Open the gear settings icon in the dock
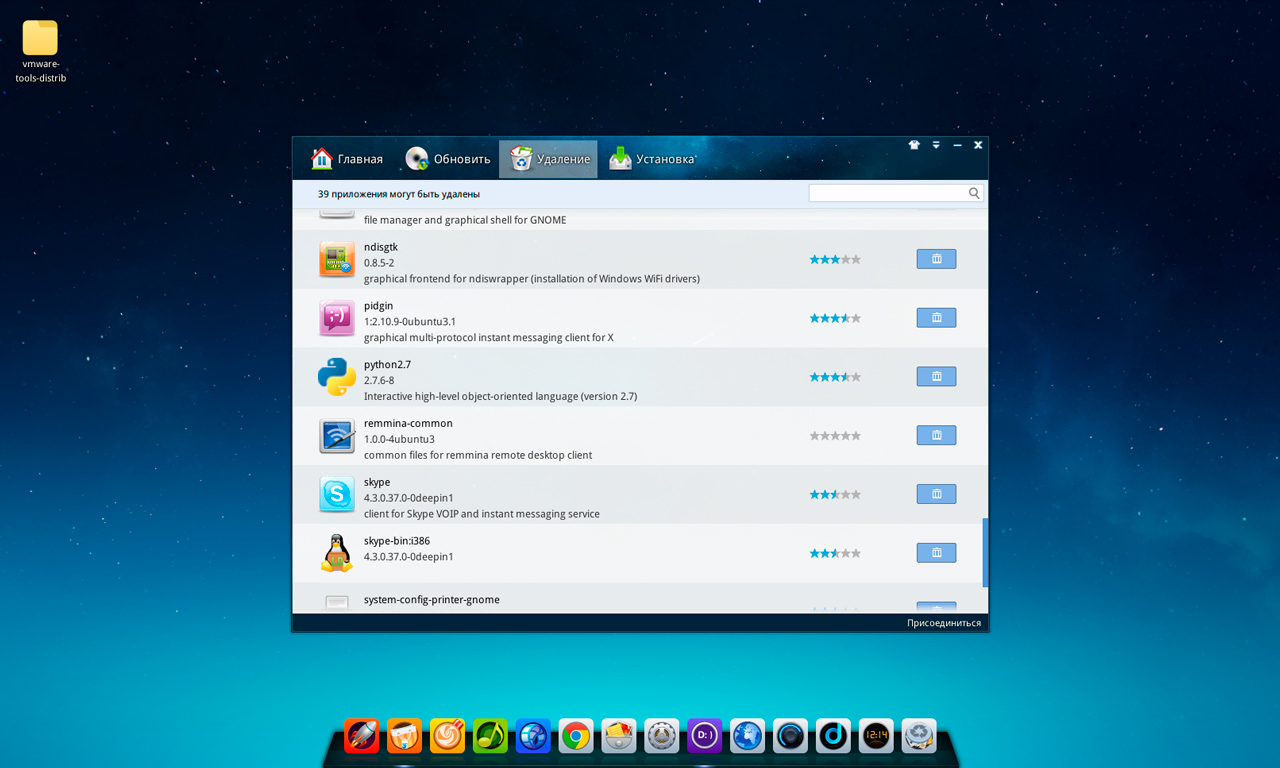 click(662, 736)
